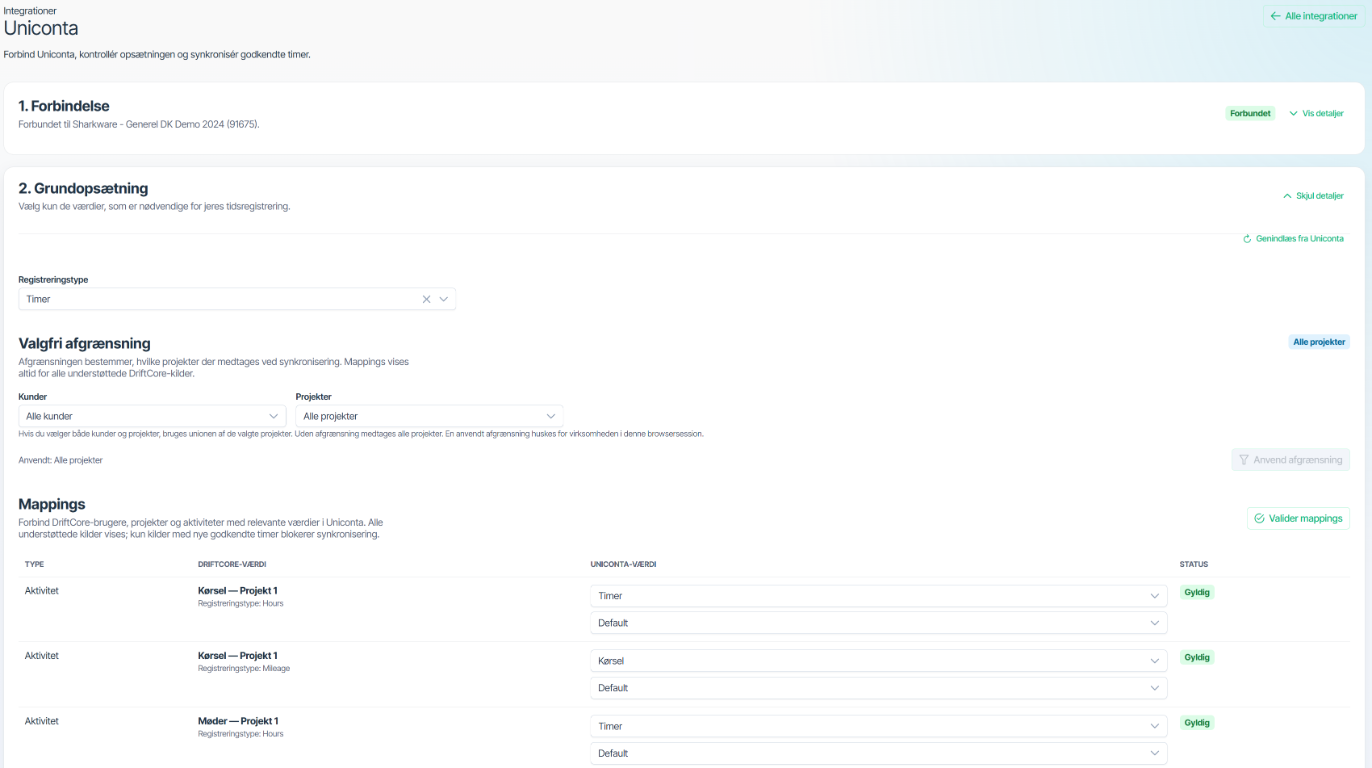Viewport: 1372px width, 768px height.
Task: Click Gyldig status for Kørsel Hours row
Action: 1197,592
